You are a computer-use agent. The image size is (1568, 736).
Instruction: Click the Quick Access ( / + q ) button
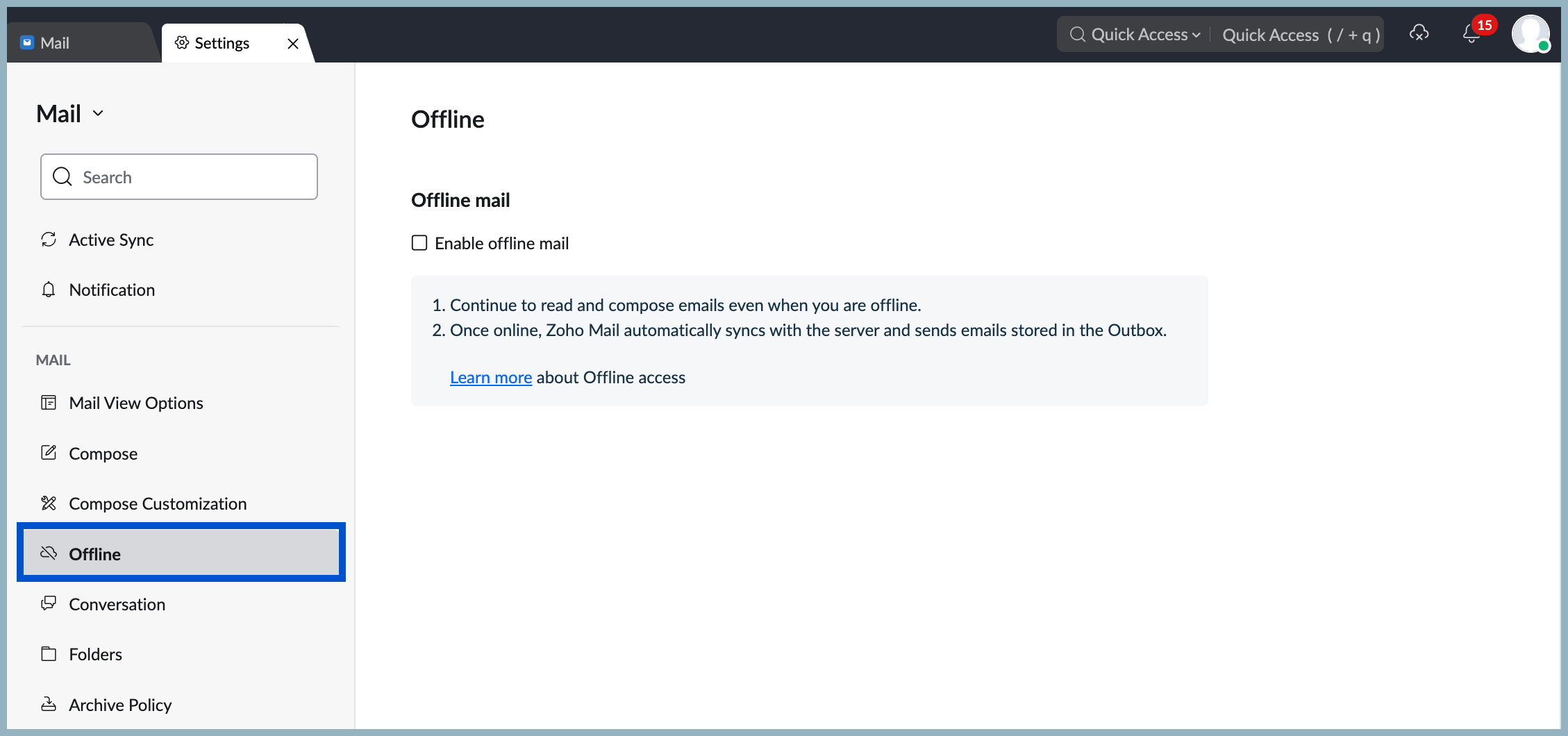click(1301, 34)
